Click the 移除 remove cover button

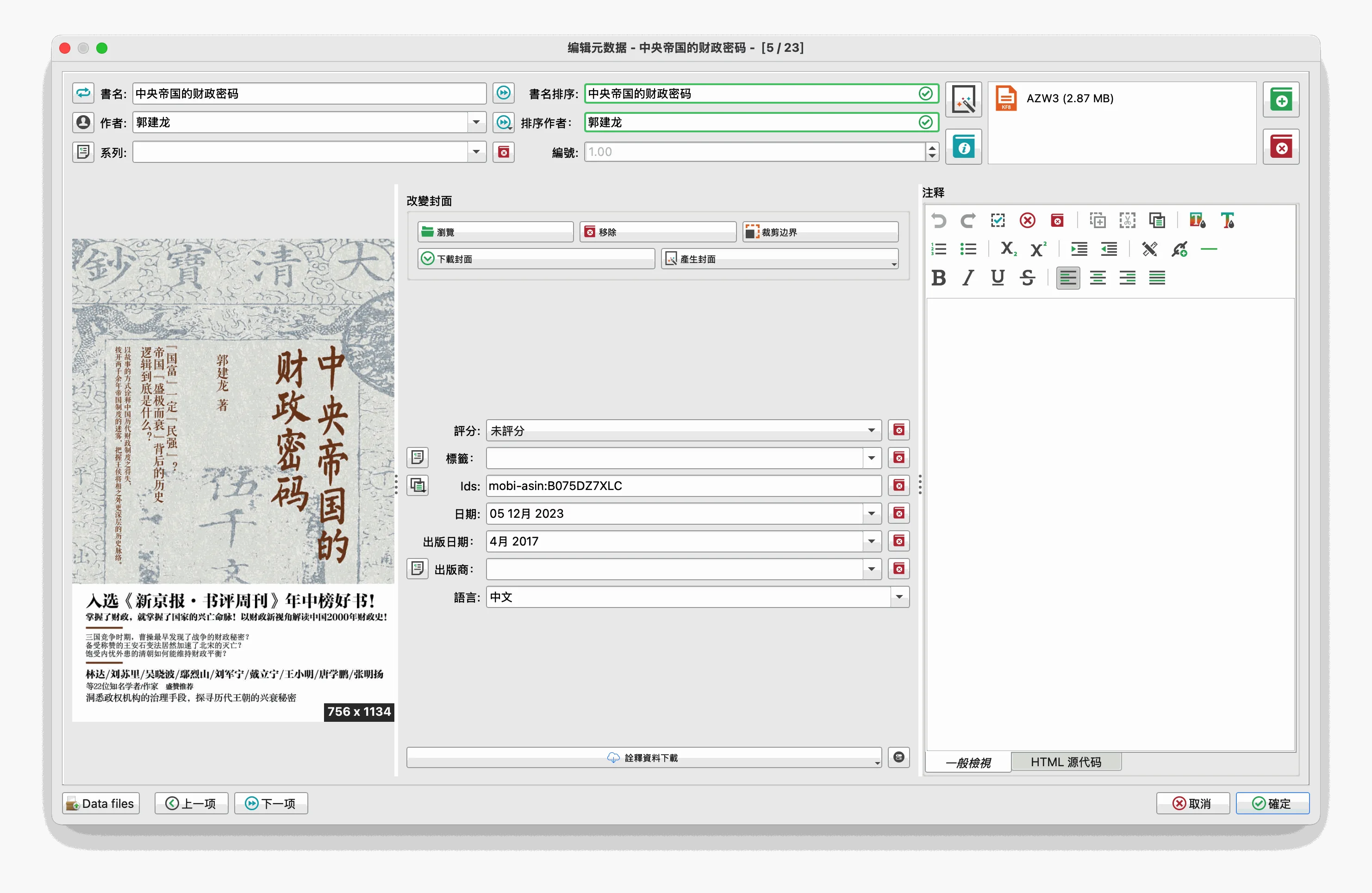pyautogui.click(x=658, y=232)
